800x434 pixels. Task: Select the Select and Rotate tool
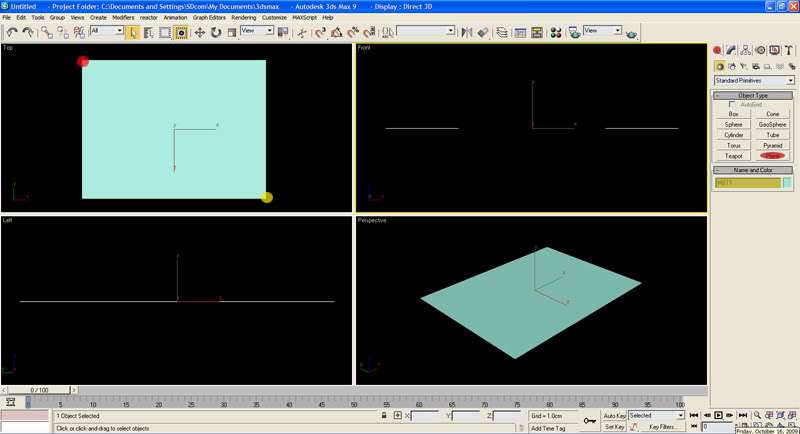215,32
